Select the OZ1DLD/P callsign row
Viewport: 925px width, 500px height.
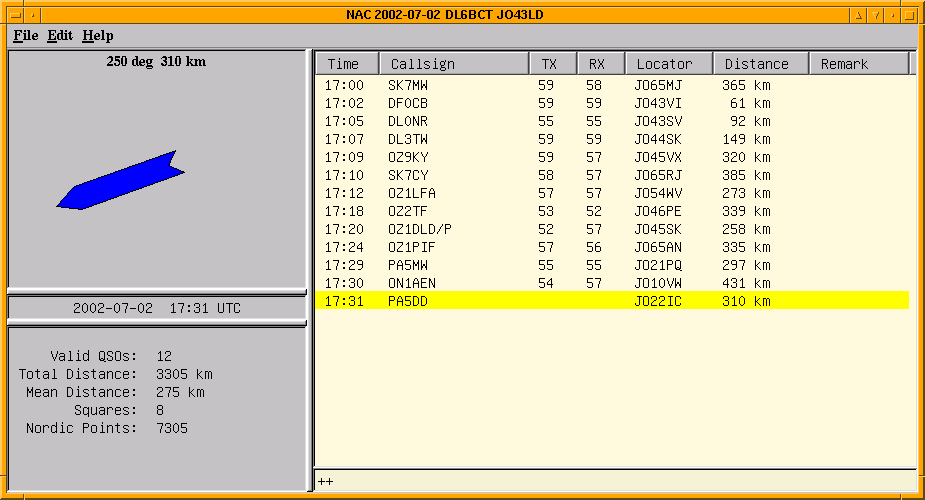(612, 229)
